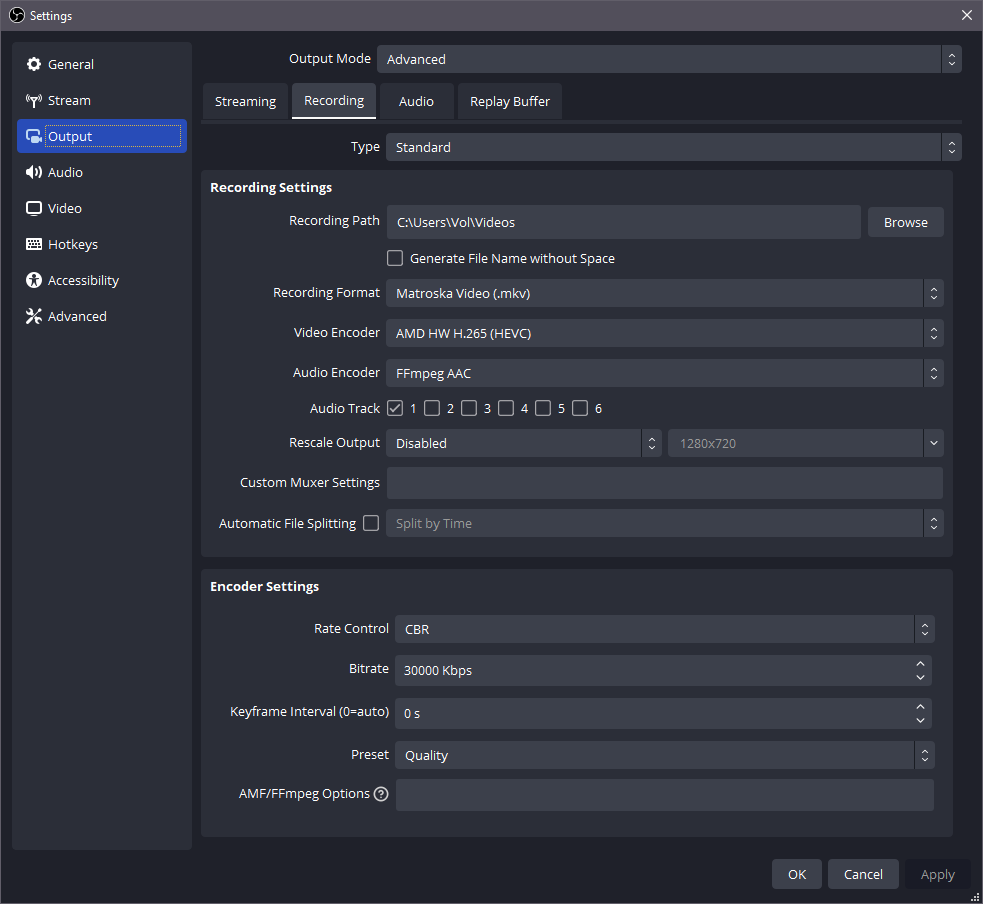Click the Audio speaker icon in sidebar
The width and height of the screenshot is (983, 904).
(34, 172)
